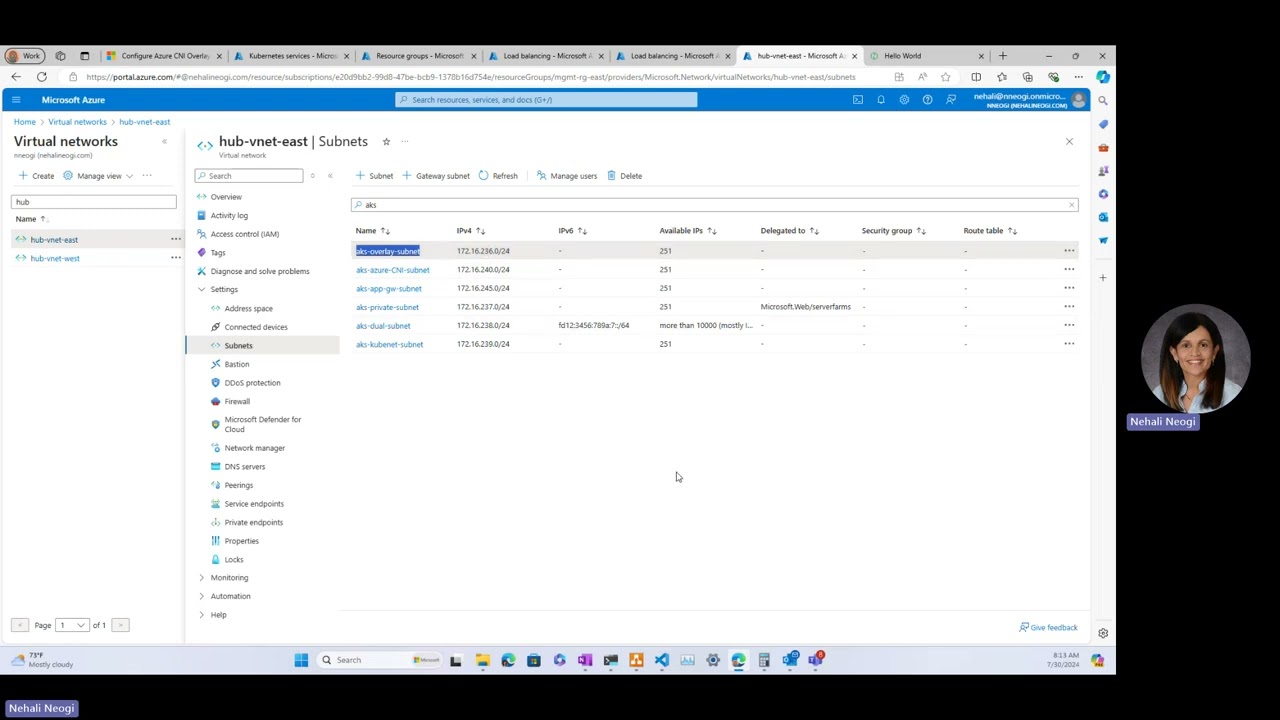Screen dimensions: 1280x720
Task: Open Address space under Settings
Action: coord(248,308)
